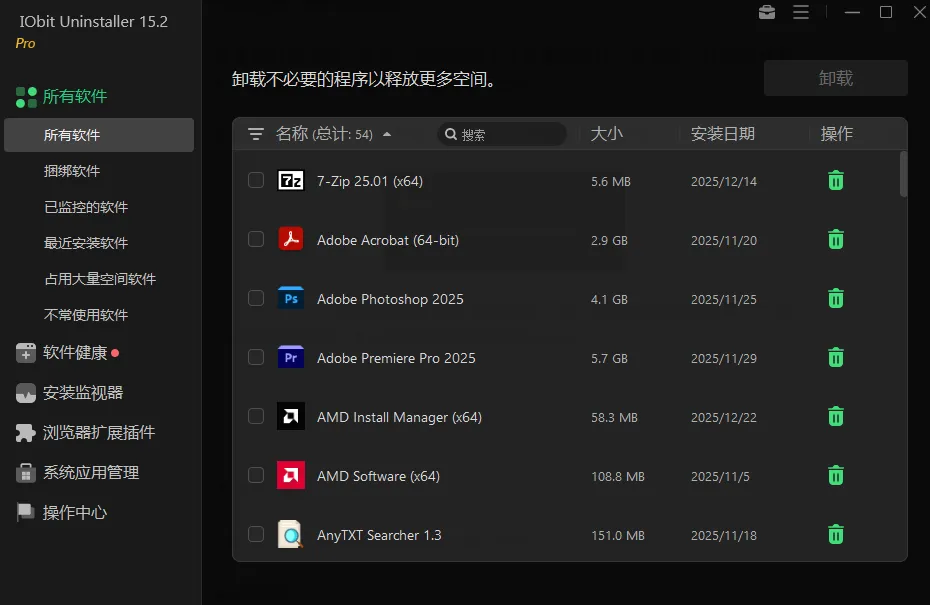
Task: Click the AnyTXT Searcher icon
Action: click(x=291, y=534)
